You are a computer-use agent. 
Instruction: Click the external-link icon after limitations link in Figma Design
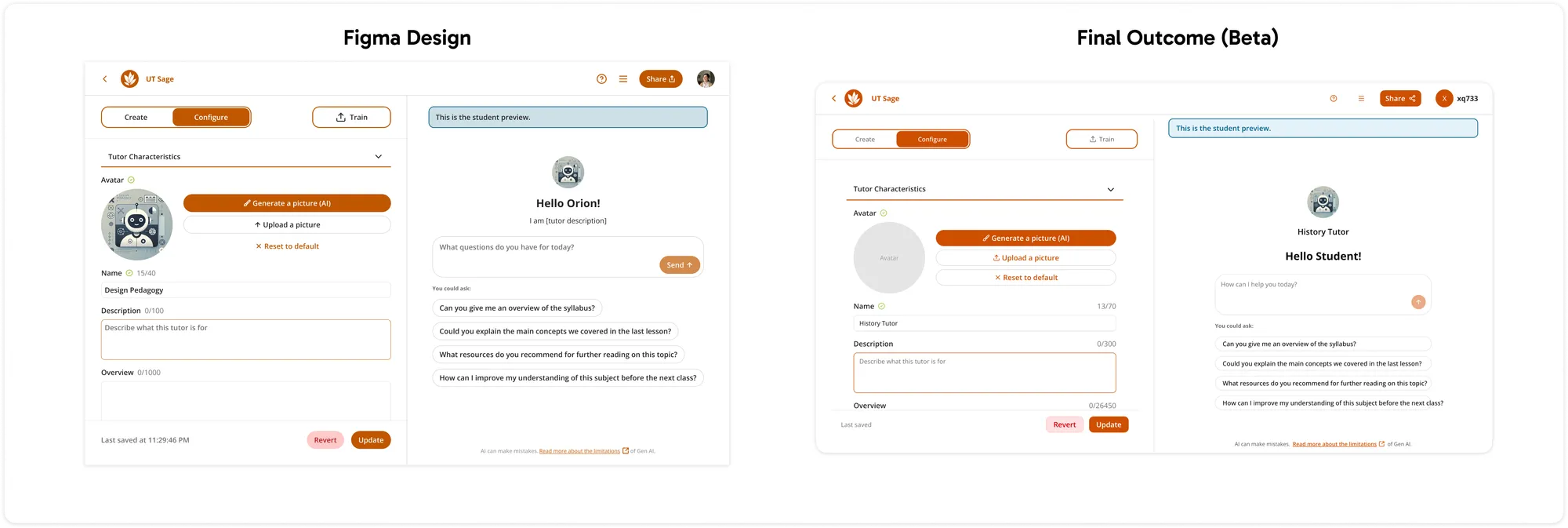625,451
